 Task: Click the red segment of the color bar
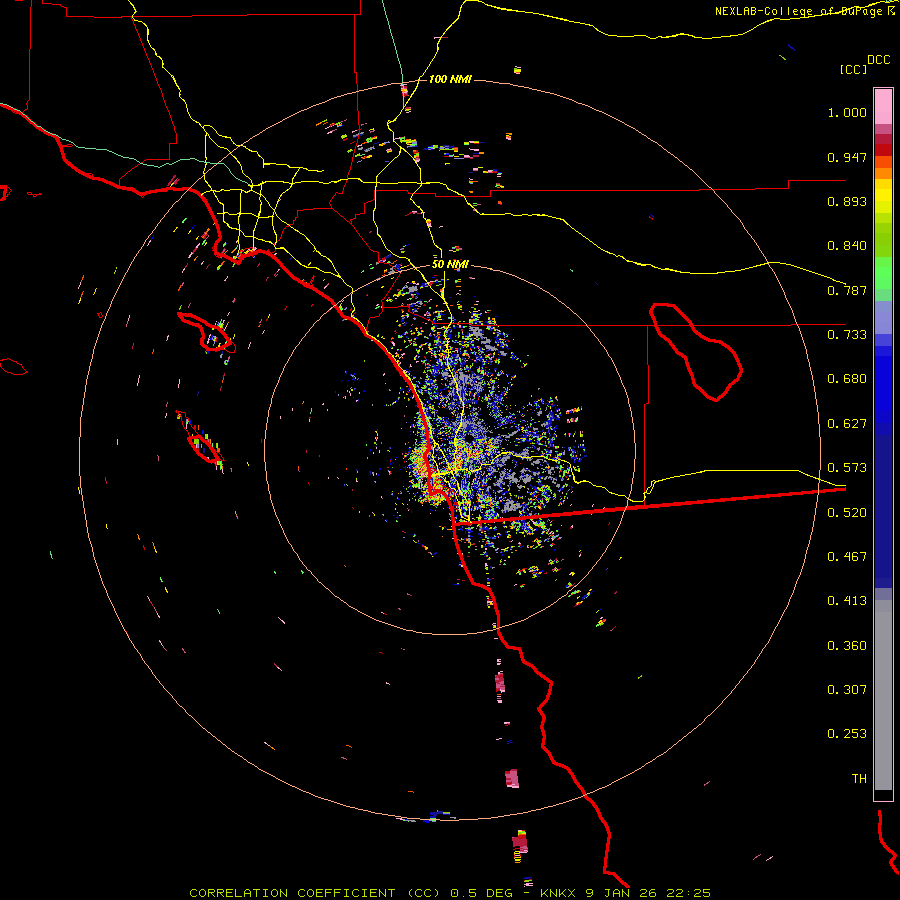pos(883,150)
